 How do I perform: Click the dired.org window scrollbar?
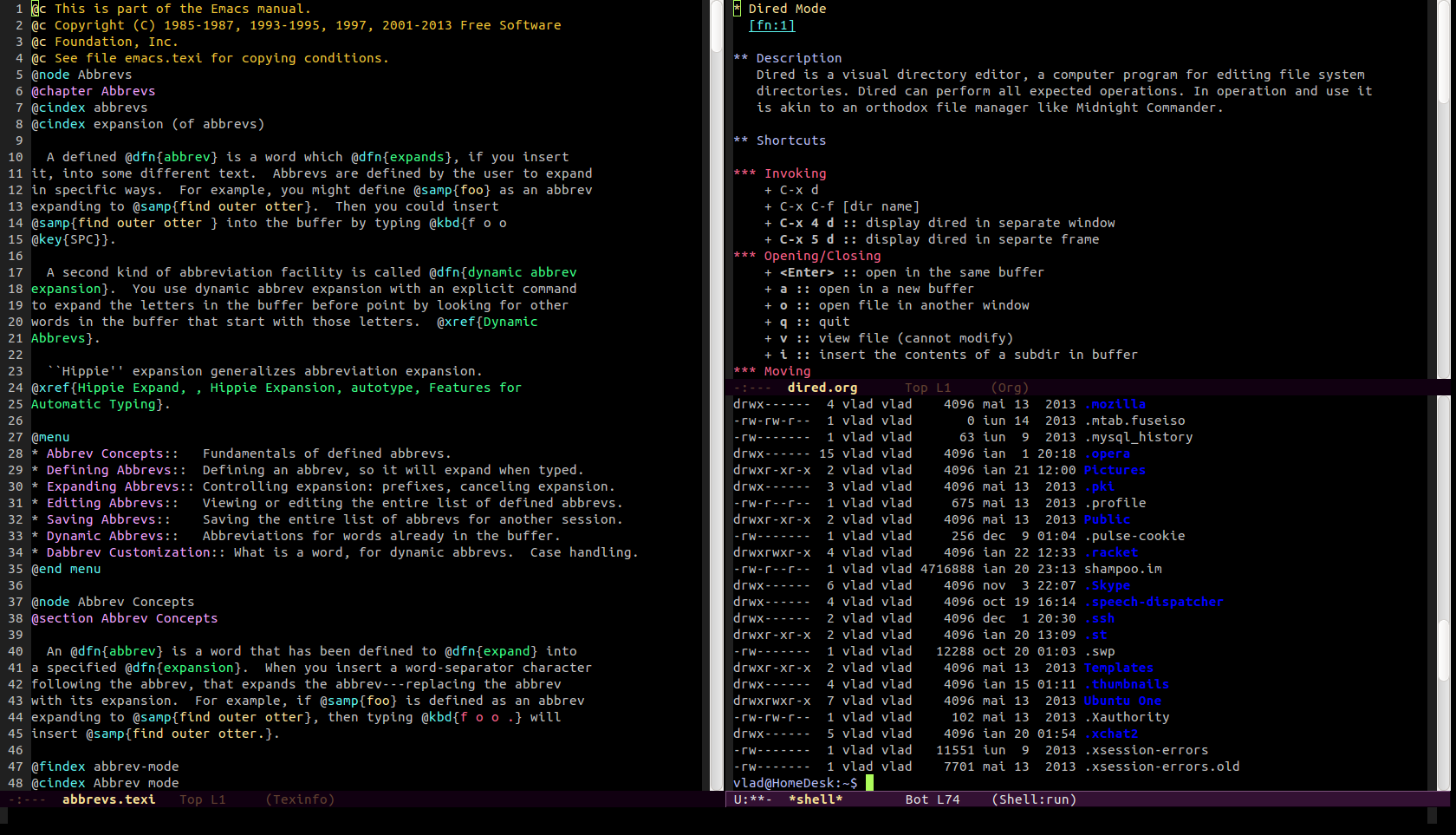tap(1443, 189)
